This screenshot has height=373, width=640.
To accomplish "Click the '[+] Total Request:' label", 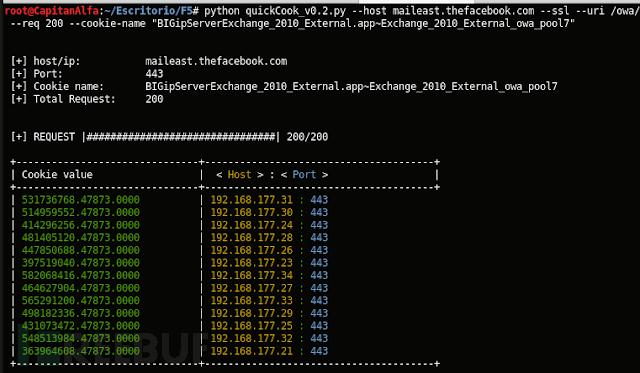I will (63, 99).
